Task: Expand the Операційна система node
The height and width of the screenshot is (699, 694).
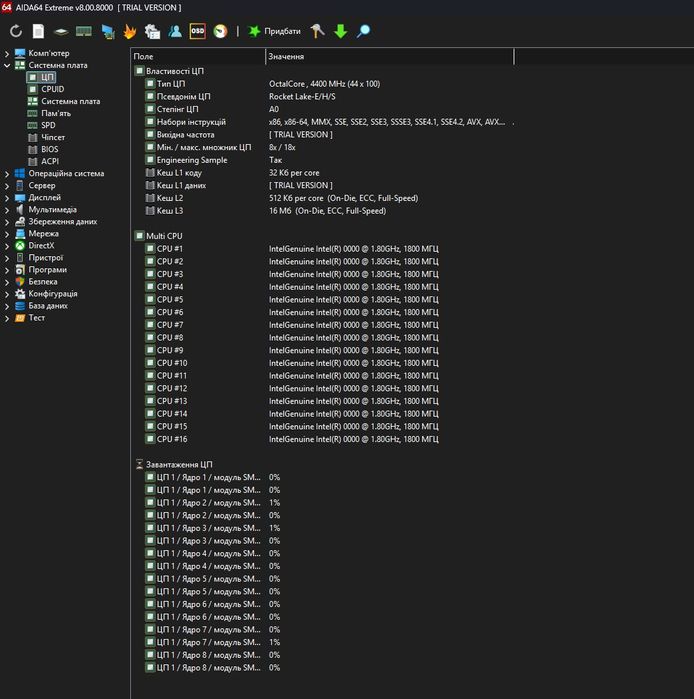Action: [x=7, y=173]
